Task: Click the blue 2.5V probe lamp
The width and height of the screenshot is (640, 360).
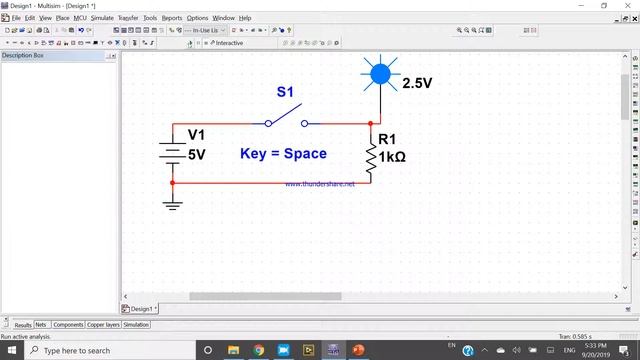Action: pyautogui.click(x=380, y=74)
